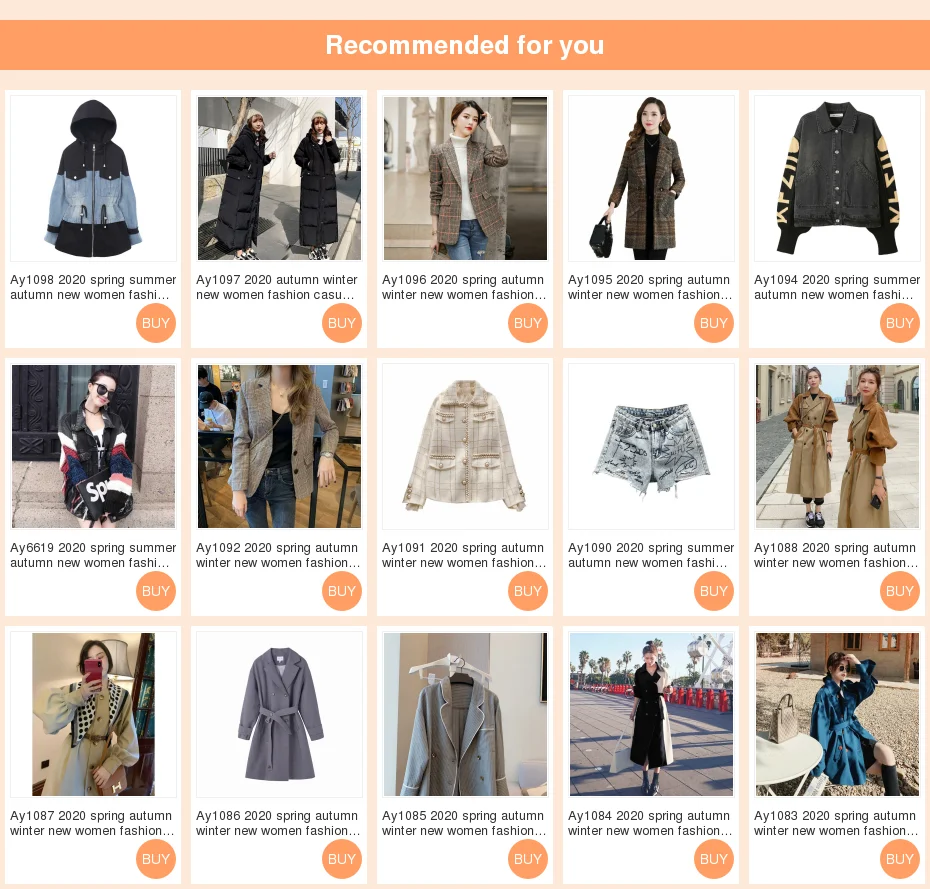Open the Ay1092 spring autumn title link

point(278,555)
